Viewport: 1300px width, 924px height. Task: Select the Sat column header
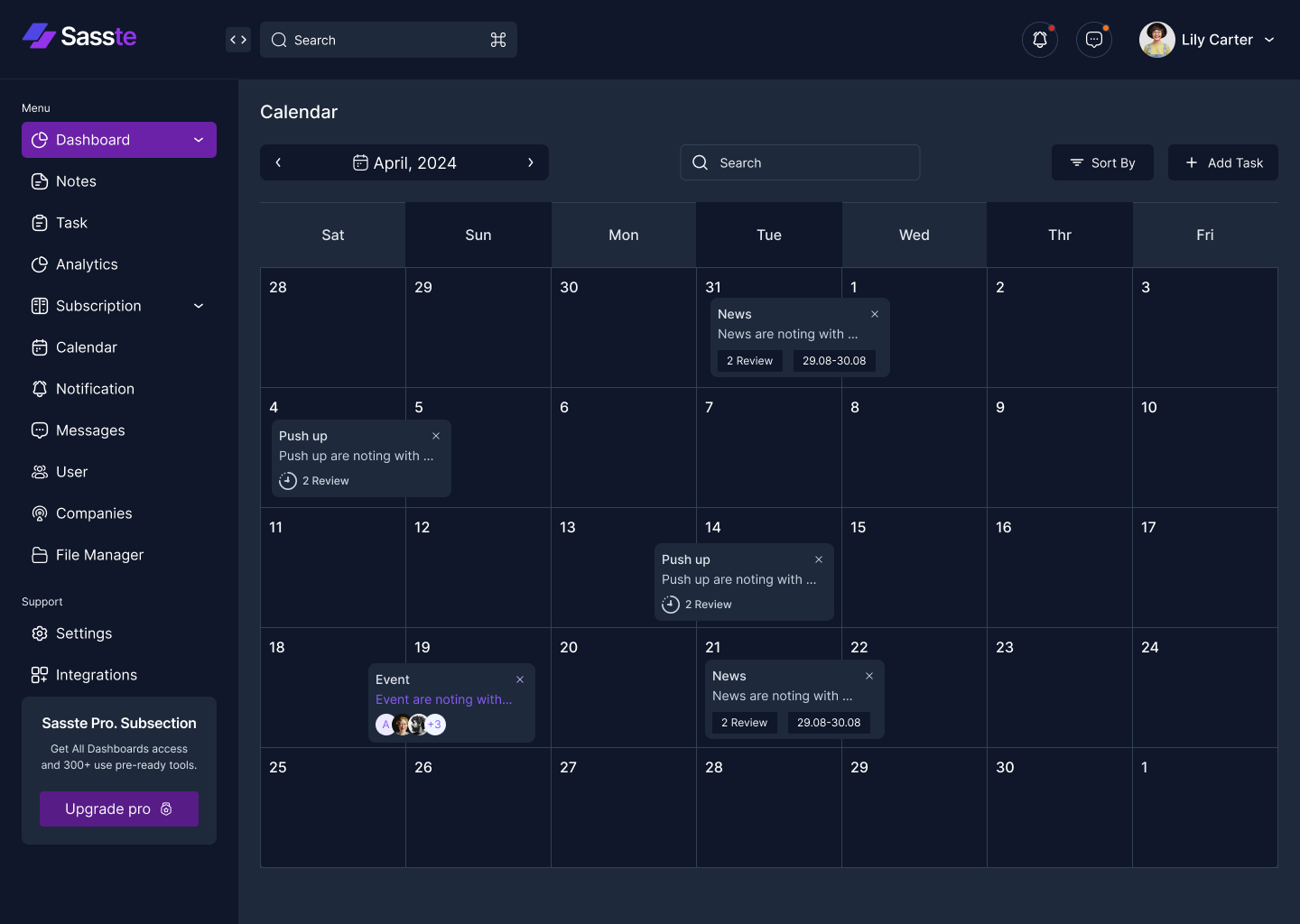coord(333,235)
